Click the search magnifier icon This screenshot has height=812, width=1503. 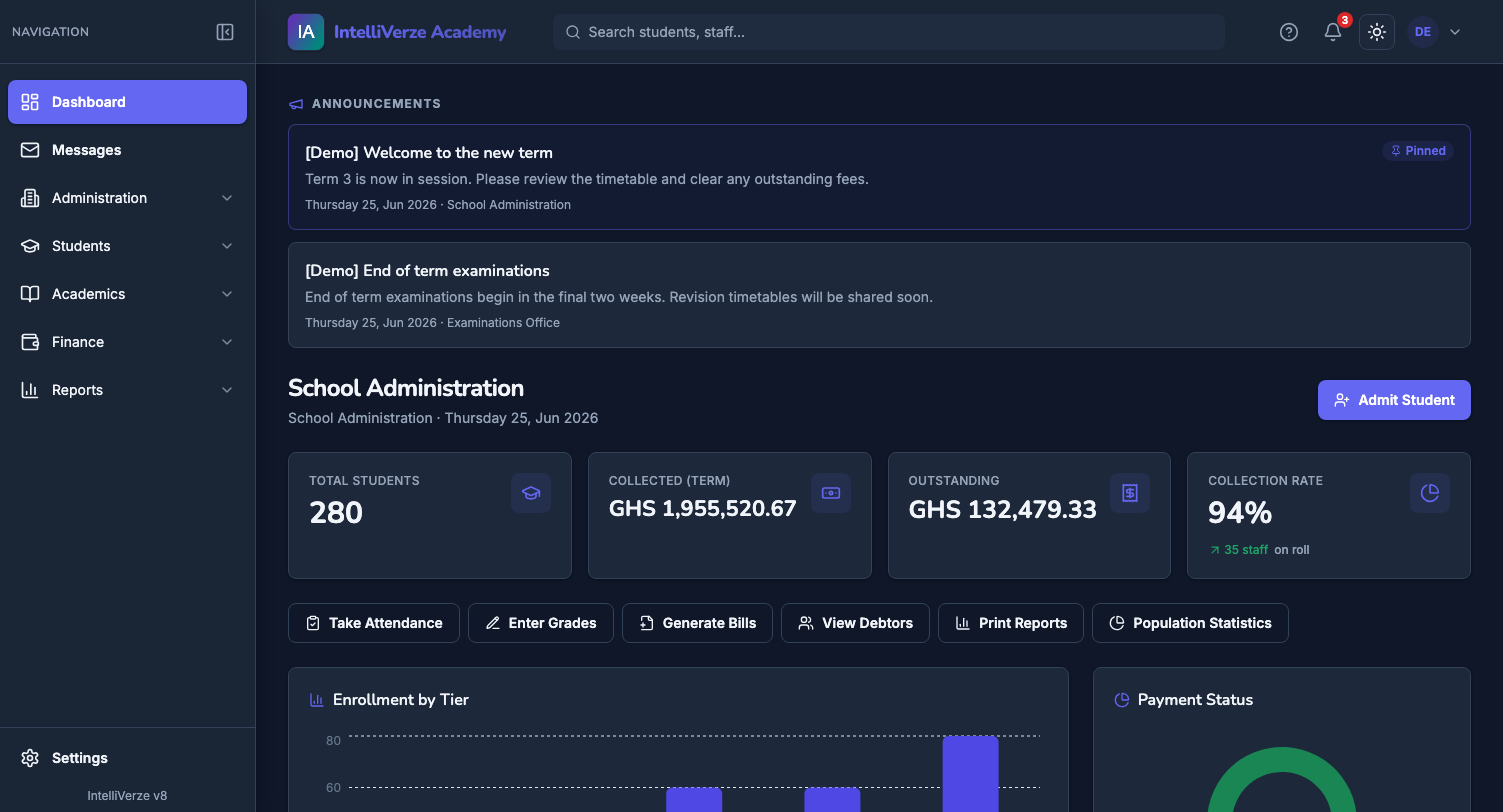tap(573, 32)
